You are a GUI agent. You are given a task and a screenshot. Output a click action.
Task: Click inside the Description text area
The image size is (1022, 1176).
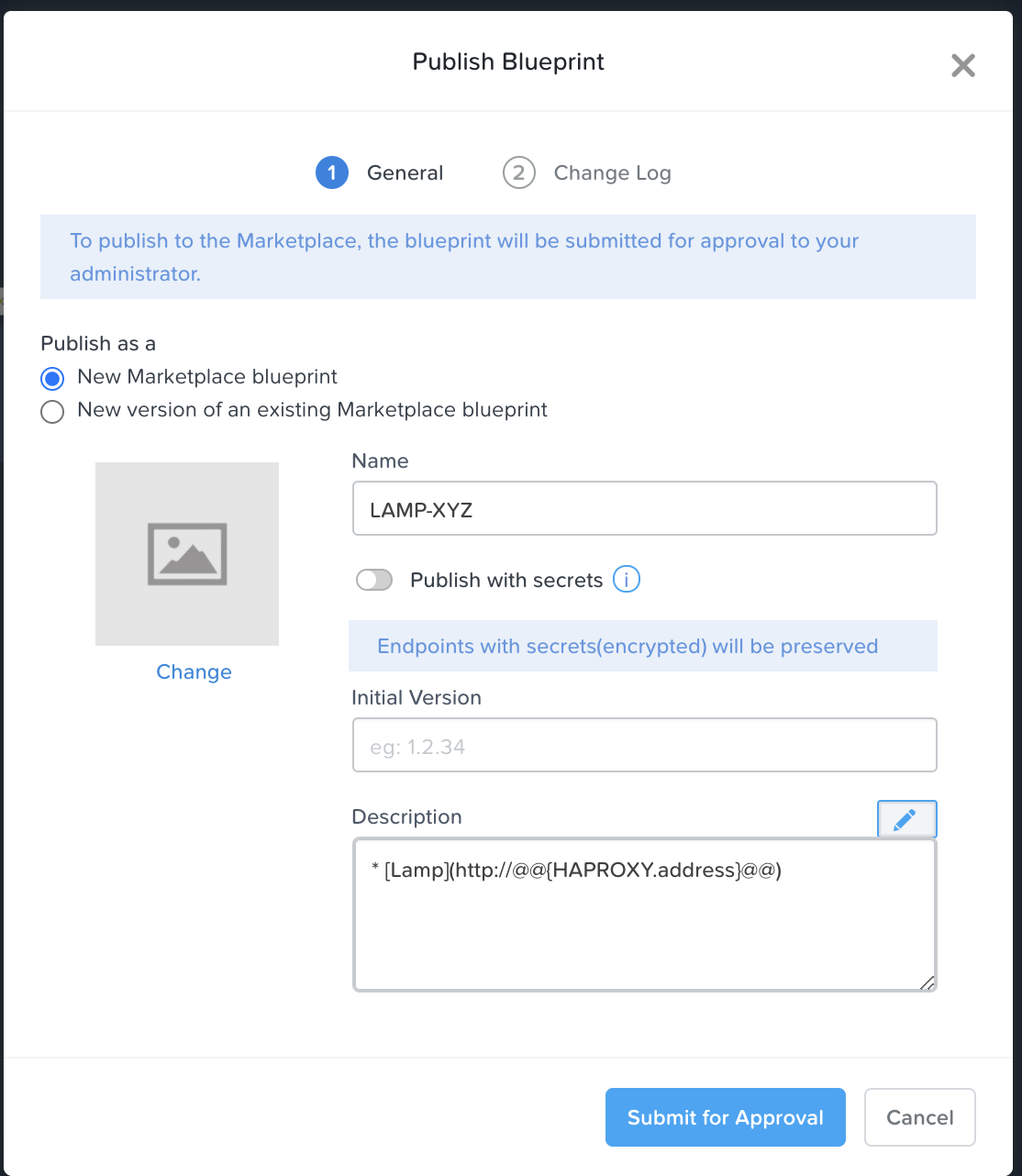click(645, 915)
